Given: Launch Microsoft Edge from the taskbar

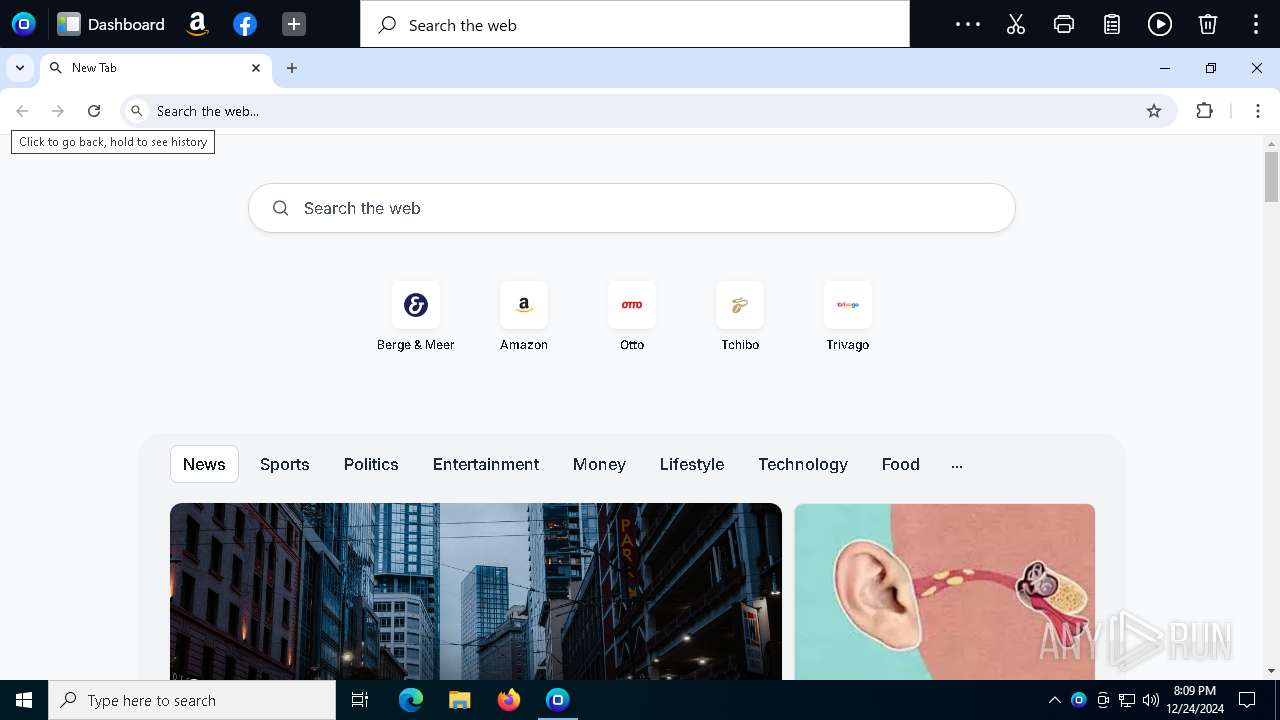Looking at the screenshot, I should click(x=411, y=700).
